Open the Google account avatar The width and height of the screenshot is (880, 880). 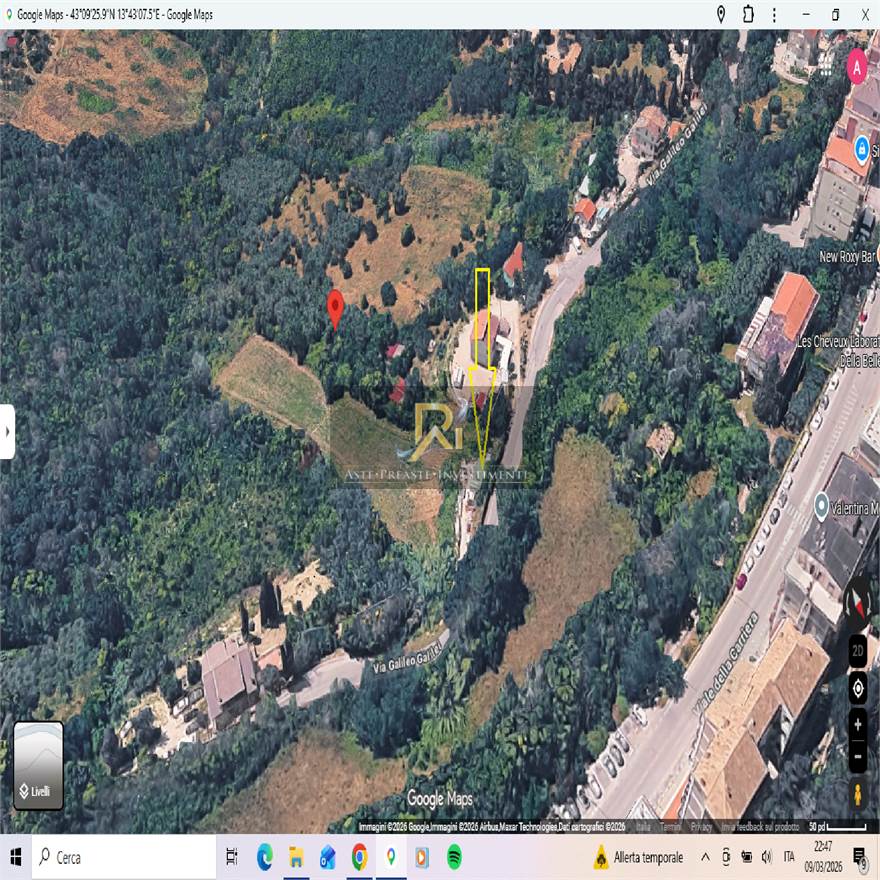[857, 67]
